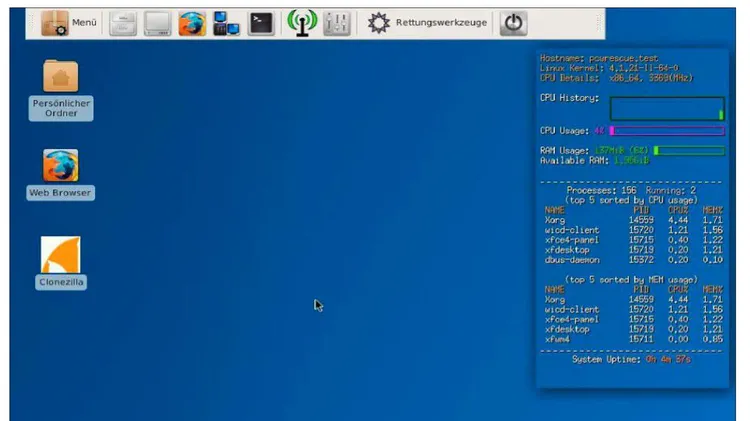
Task: Click the magenta CPU Usage bar
Action: click(x=667, y=131)
